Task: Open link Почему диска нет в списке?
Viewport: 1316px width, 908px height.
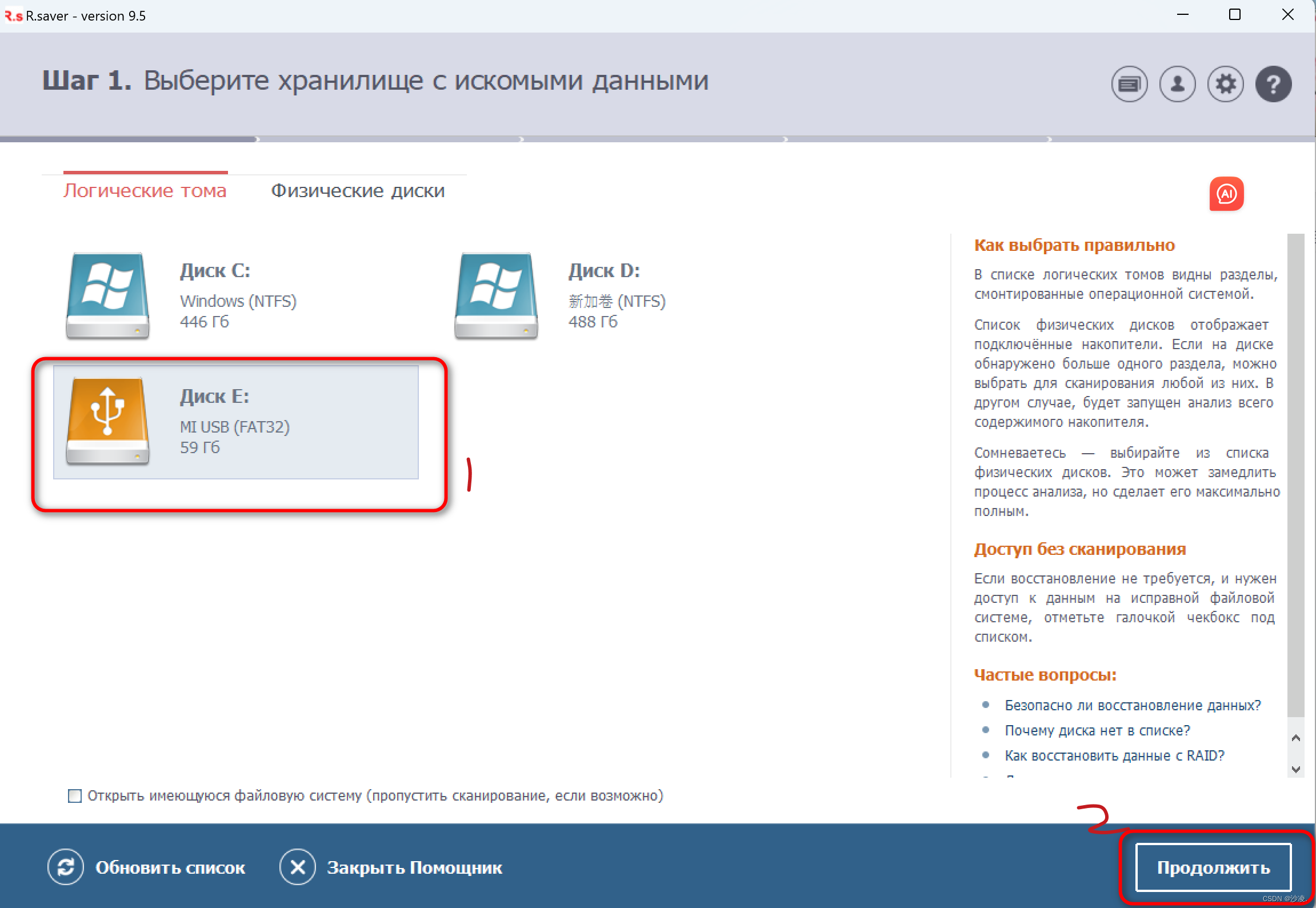Action: [x=1097, y=730]
